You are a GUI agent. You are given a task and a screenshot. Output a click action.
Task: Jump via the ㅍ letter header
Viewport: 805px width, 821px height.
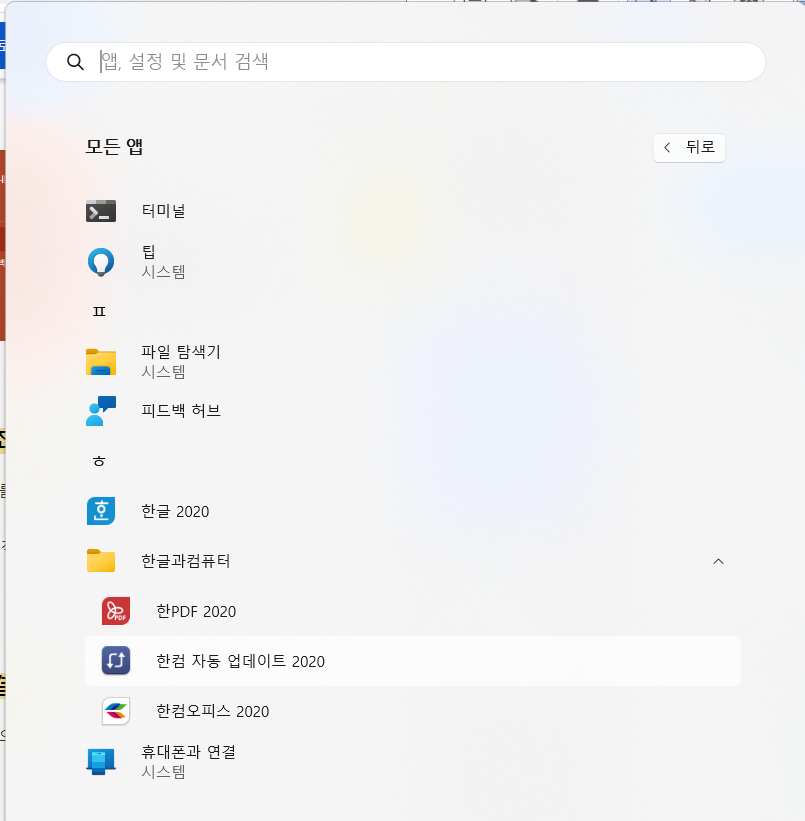coord(99,312)
